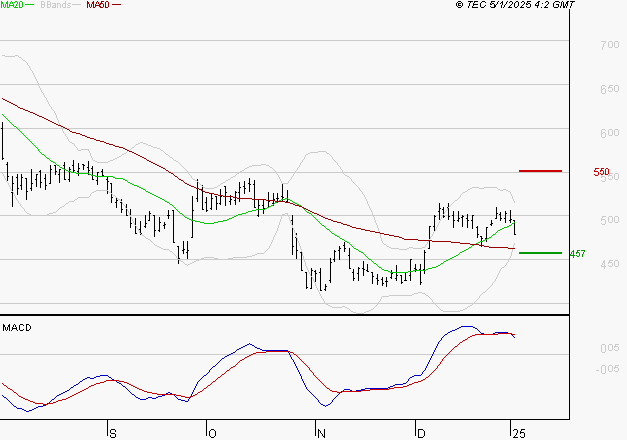Click the red 550 resistance line marker
627x440 pixels.
[x=540, y=171]
